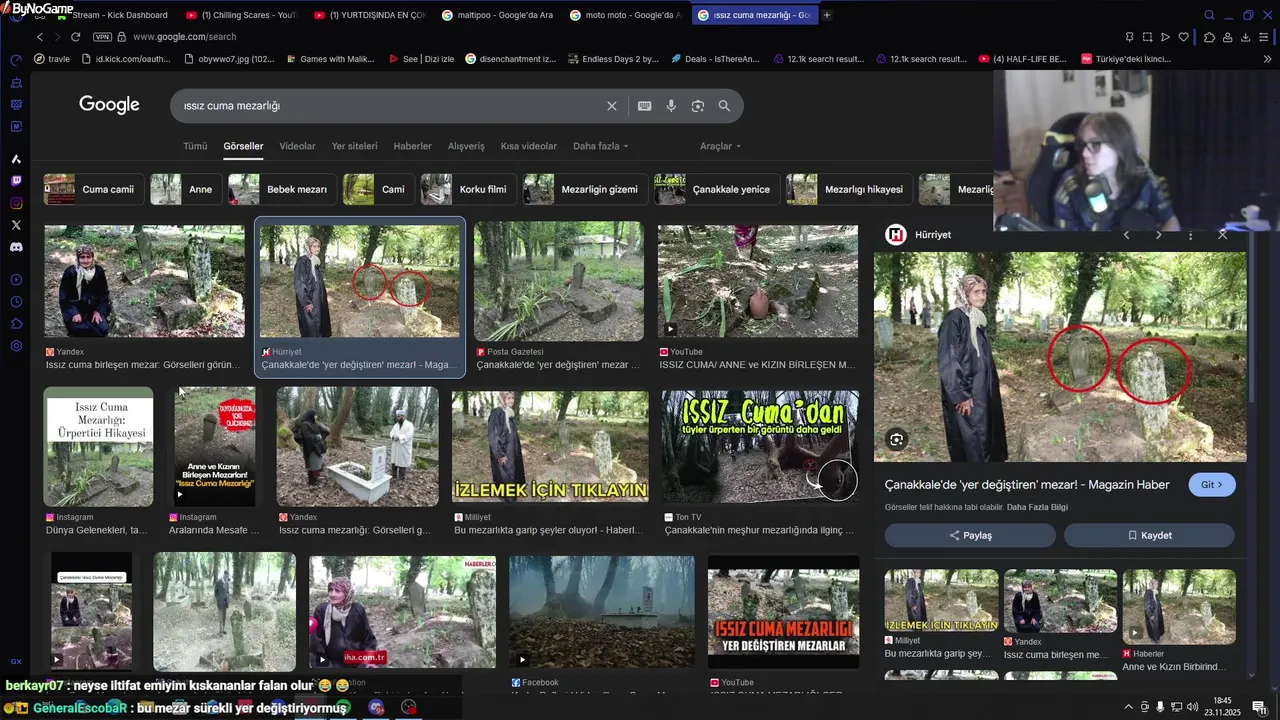Open the snapshot icon in address bar
This screenshot has width=1280, height=720.
click(x=1147, y=37)
